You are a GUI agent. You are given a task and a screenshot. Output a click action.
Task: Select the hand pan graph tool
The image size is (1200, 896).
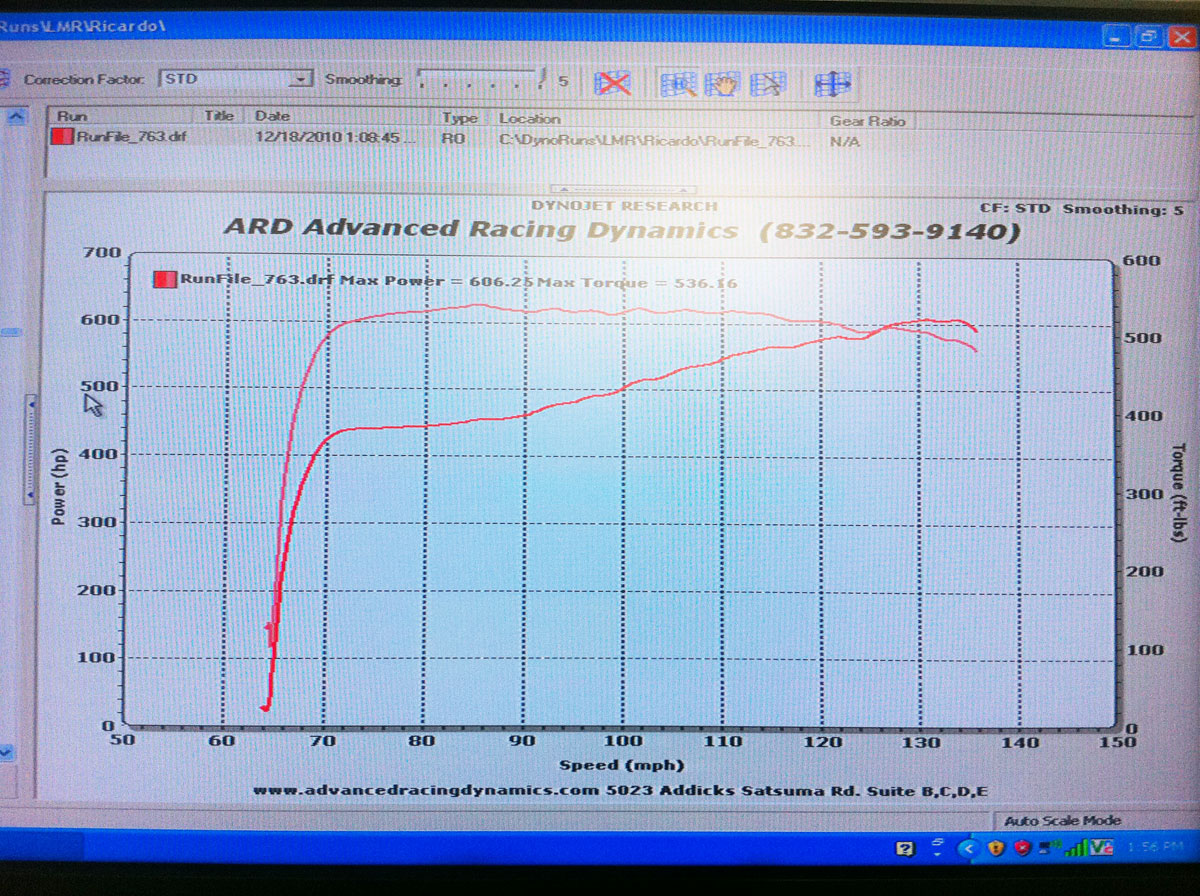(x=722, y=83)
